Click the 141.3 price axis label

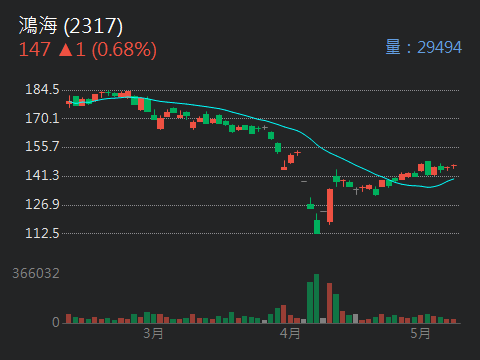coord(42,175)
